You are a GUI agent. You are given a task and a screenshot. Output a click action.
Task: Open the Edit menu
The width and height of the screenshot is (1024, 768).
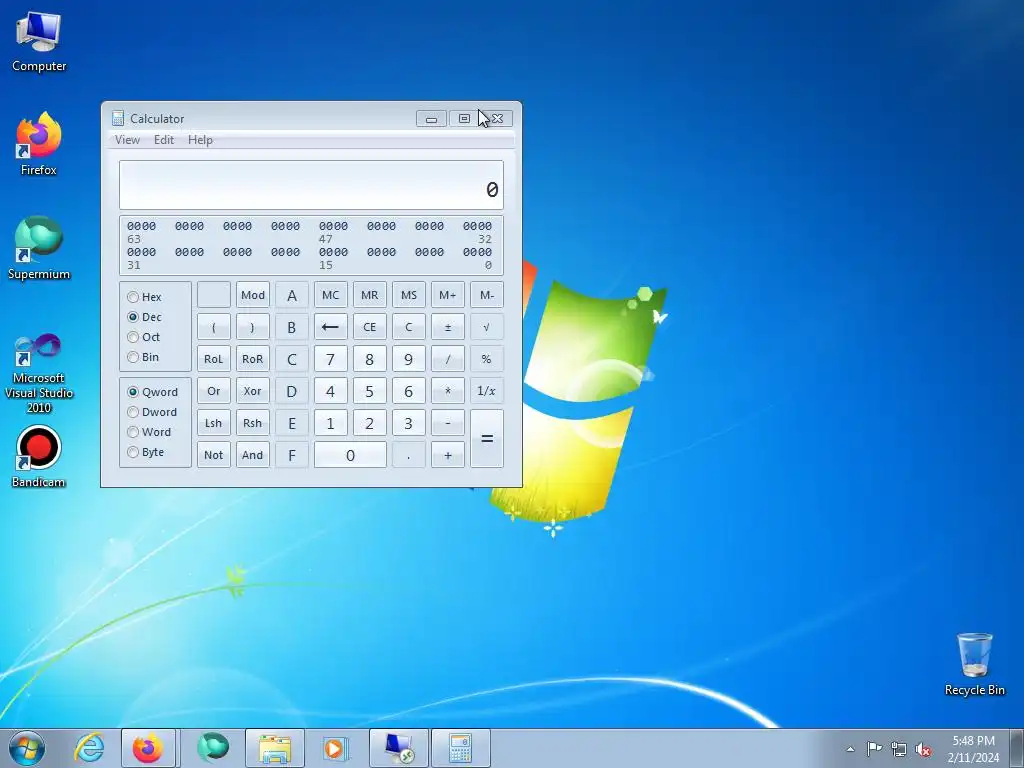tap(164, 140)
